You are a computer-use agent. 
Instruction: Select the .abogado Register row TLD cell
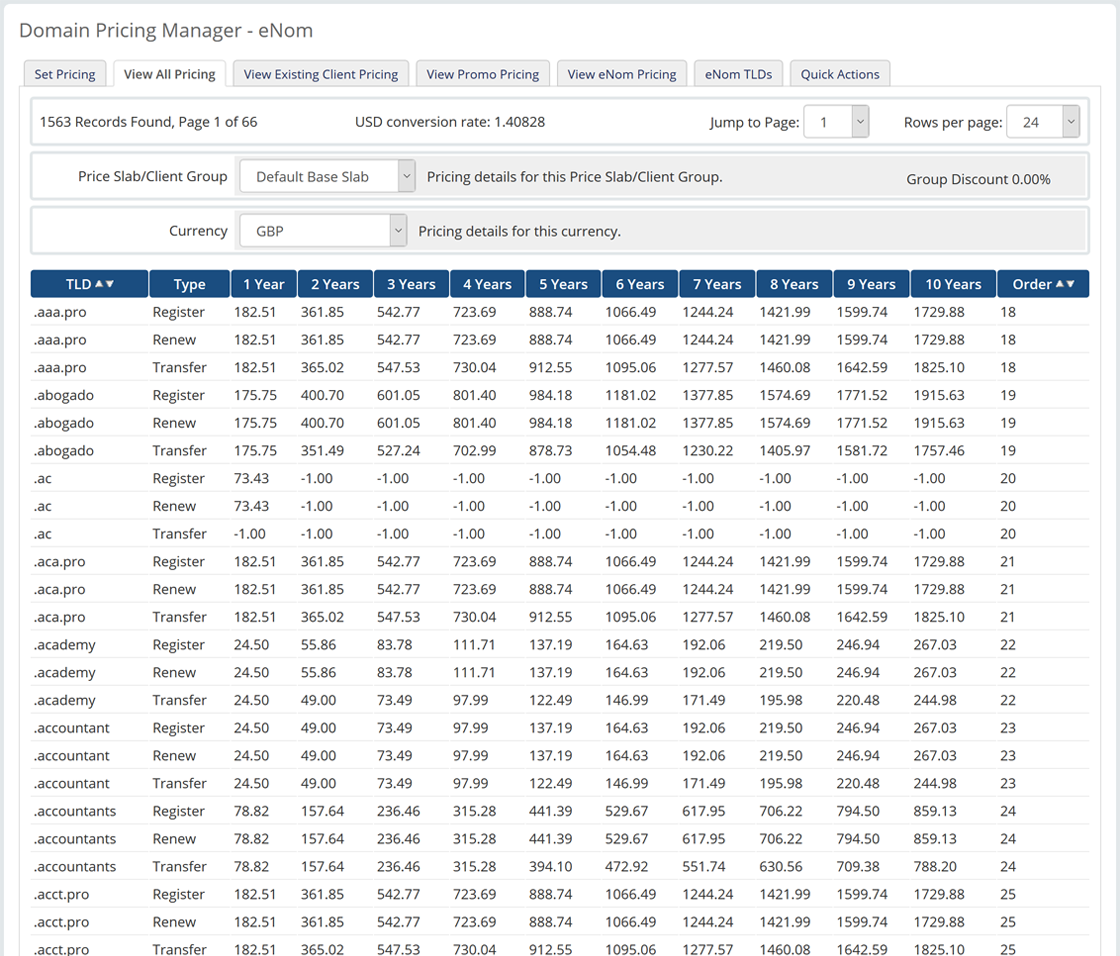tap(64, 395)
